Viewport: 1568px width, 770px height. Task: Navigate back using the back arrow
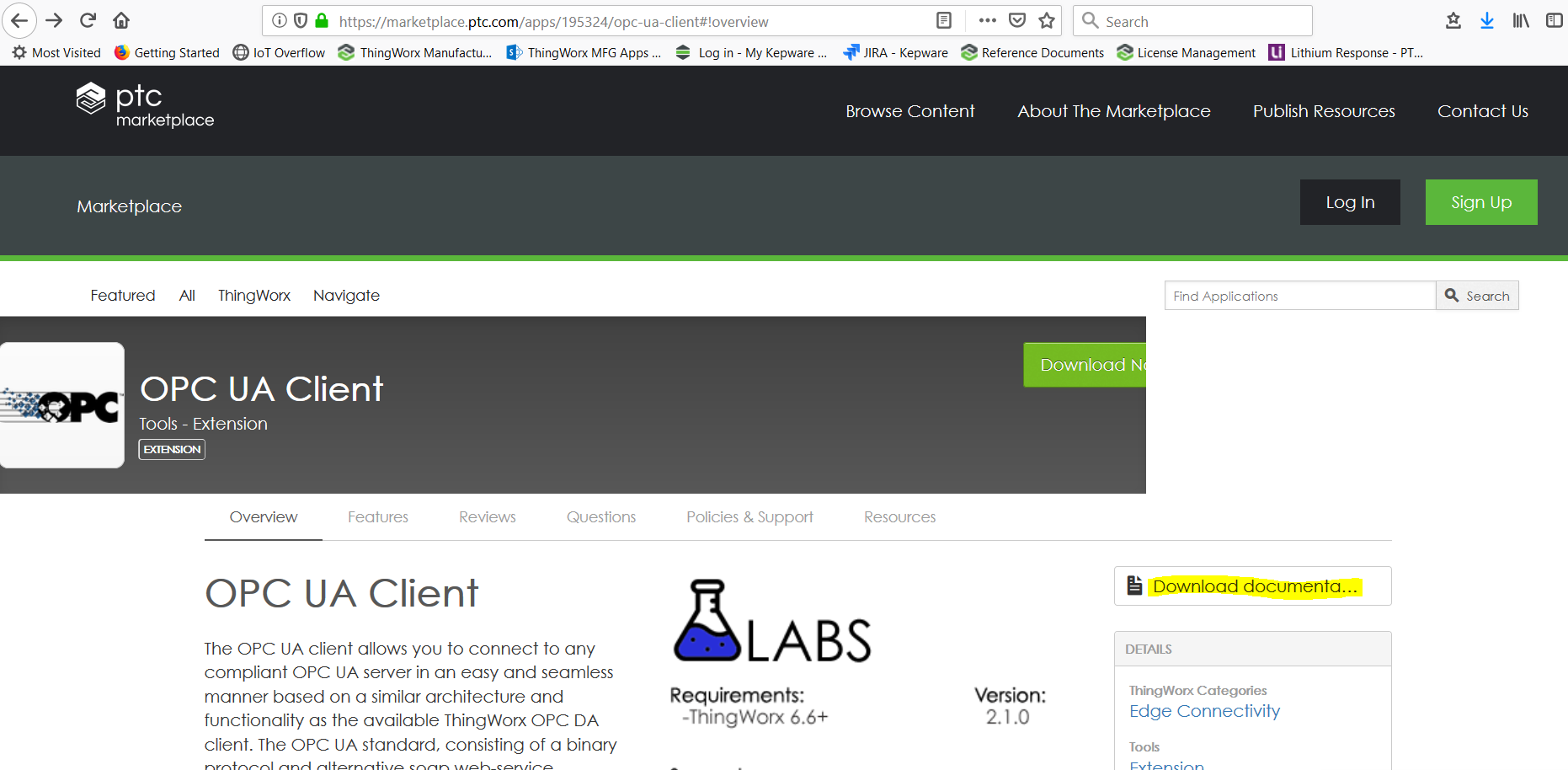coord(19,20)
